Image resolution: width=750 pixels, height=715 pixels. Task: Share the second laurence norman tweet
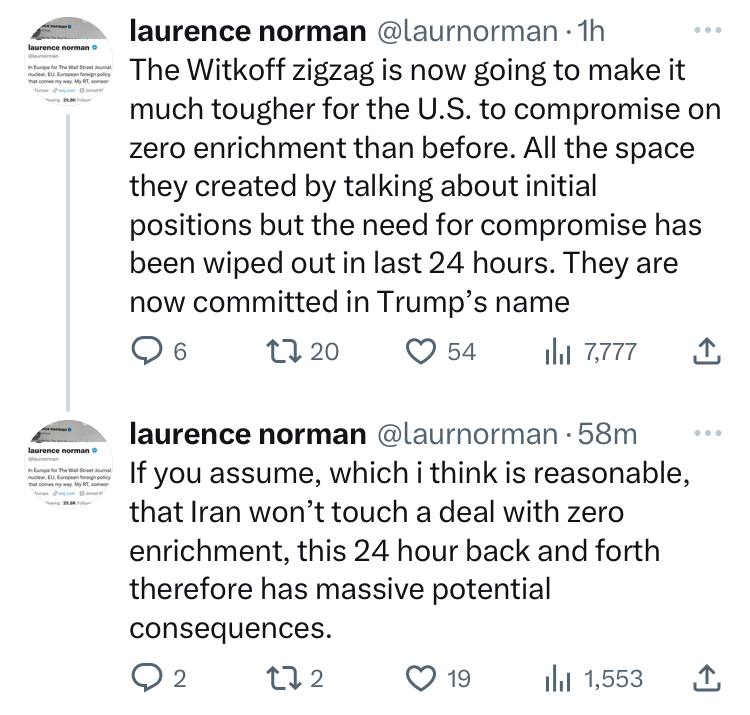tap(707, 678)
